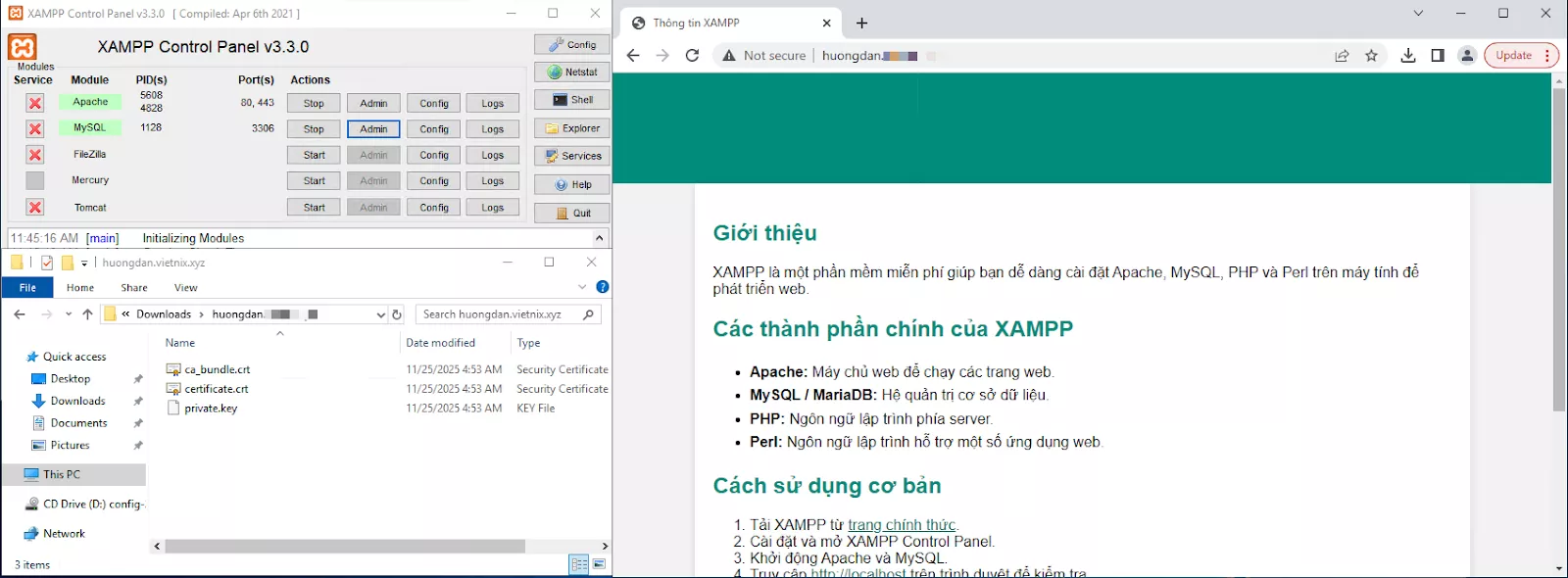Start the Mercury module
The width and height of the screenshot is (1568, 578).
coord(314,180)
